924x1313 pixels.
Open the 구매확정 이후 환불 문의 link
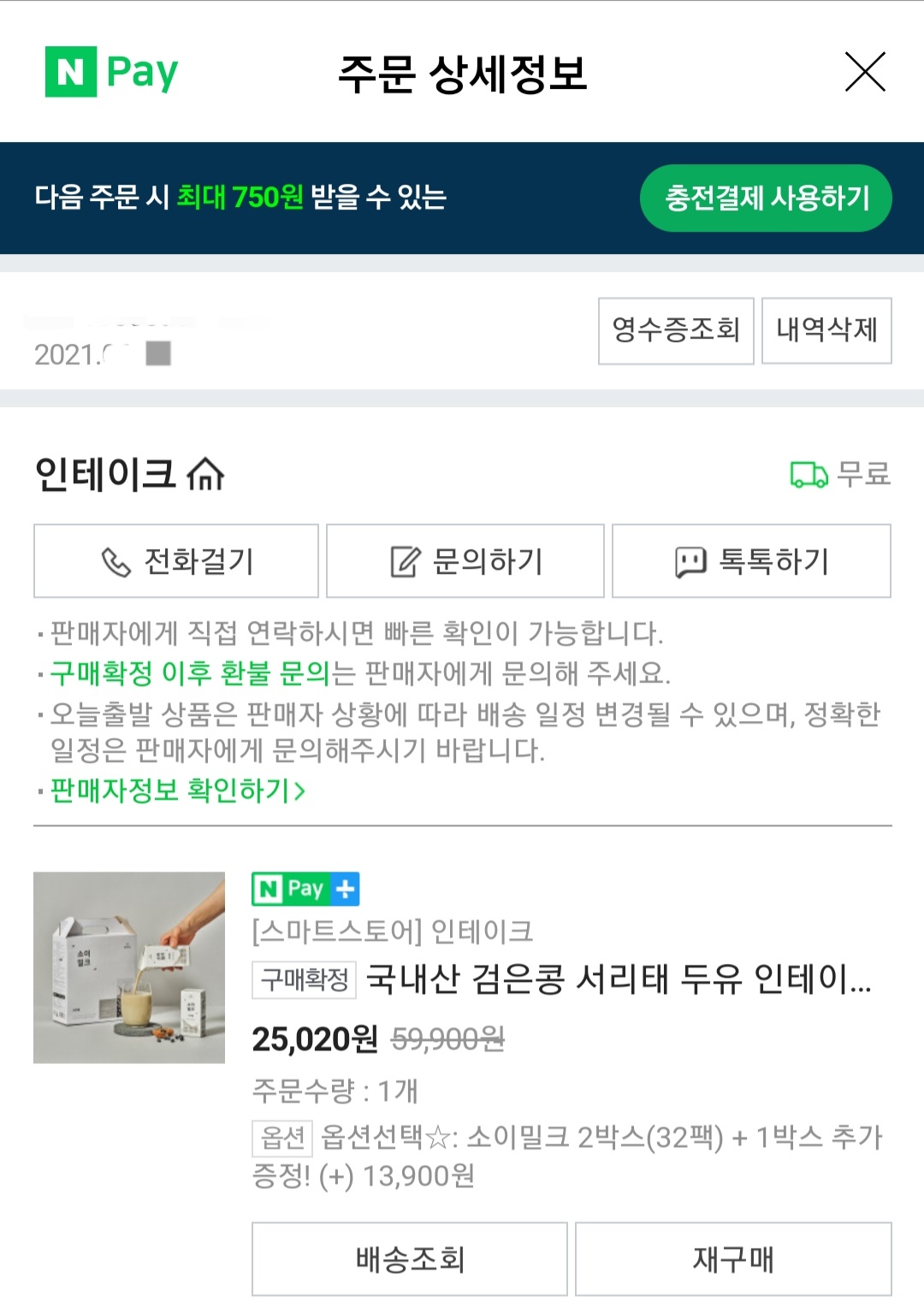coord(190,673)
